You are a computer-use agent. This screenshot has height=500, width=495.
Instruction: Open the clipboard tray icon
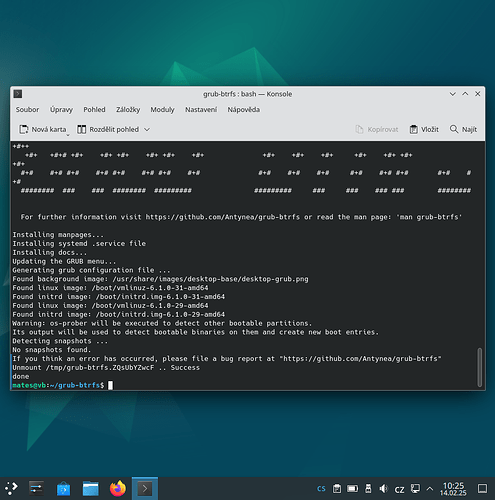(x=337, y=489)
